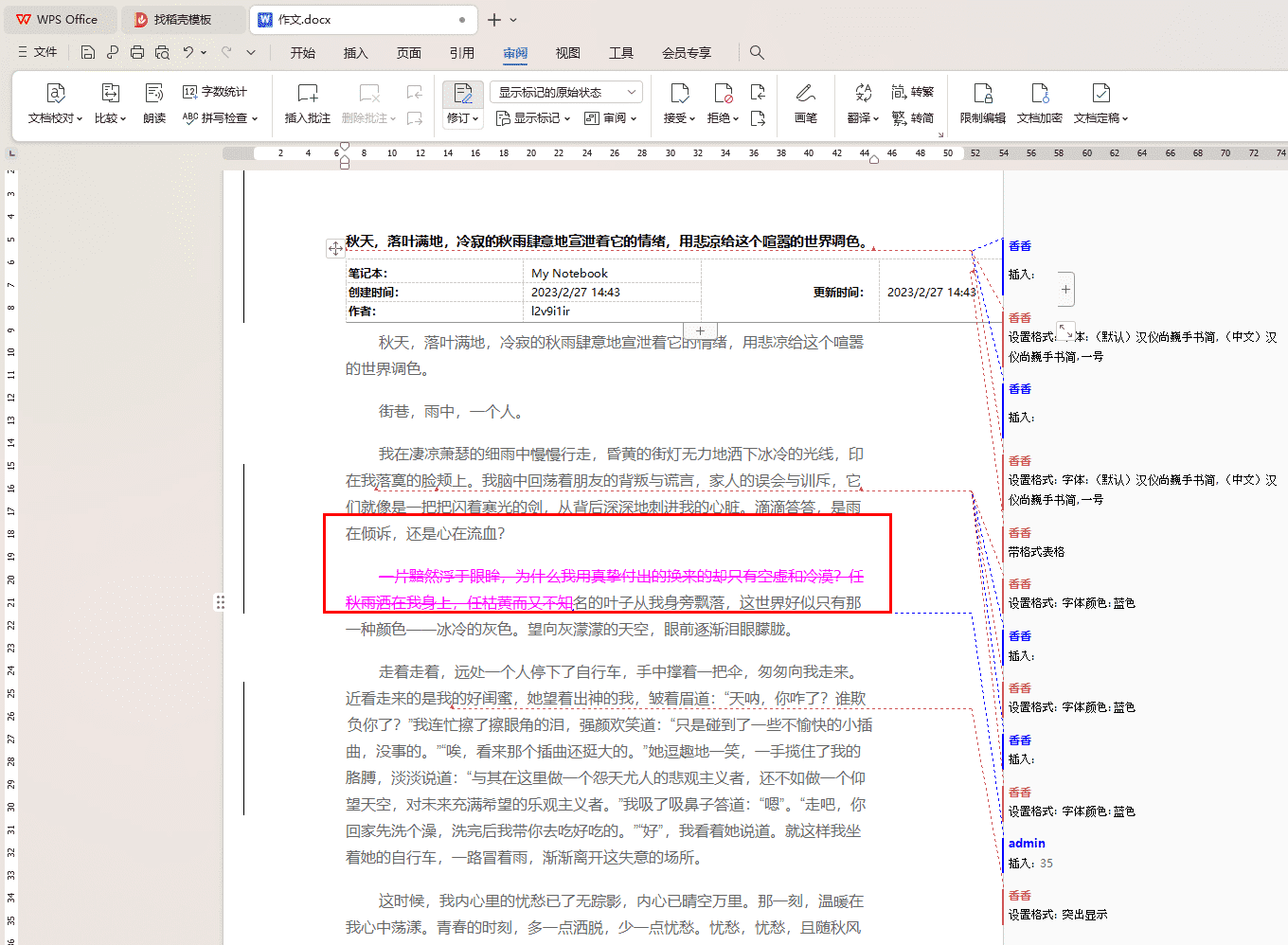
Task: Open the 显示标记的原始状态 dropdown
Action: 566,92
